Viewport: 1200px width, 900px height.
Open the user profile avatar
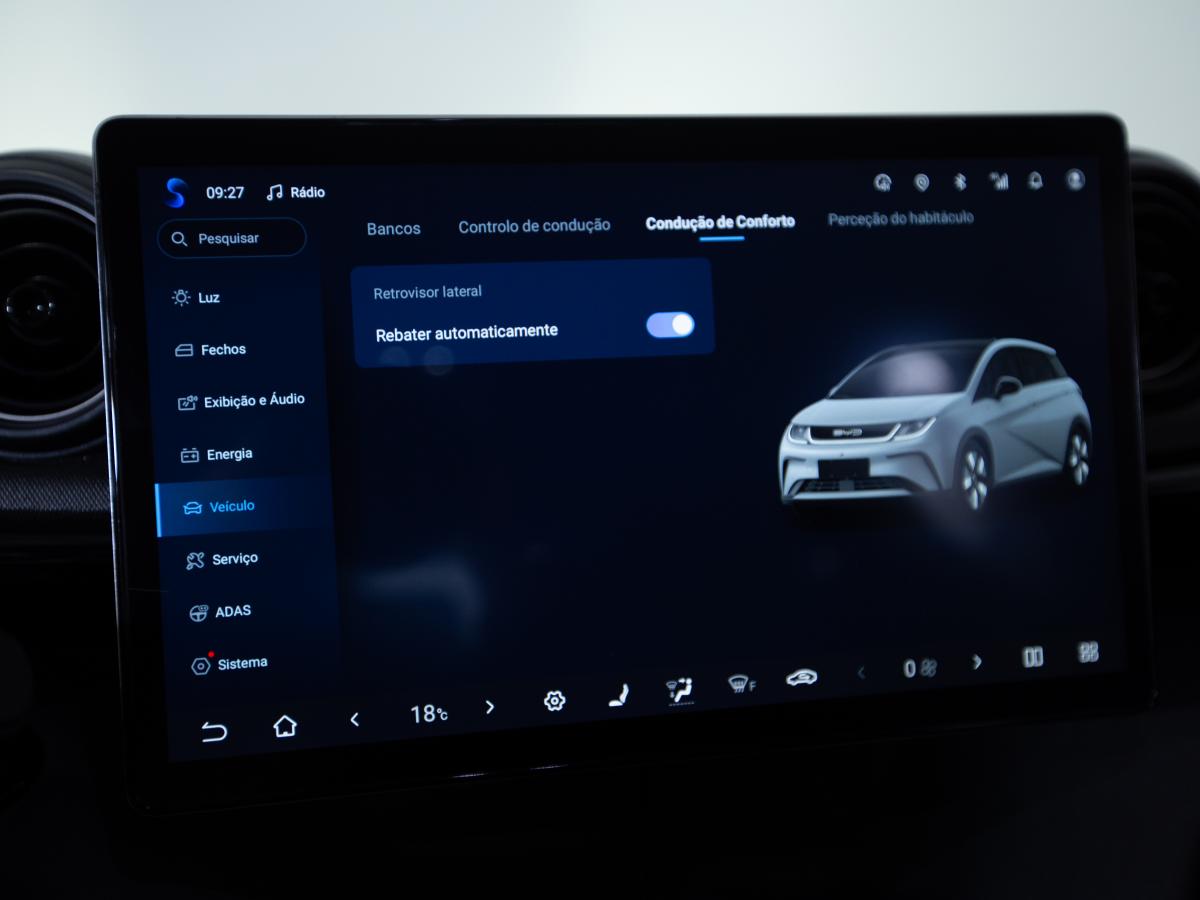1075,179
